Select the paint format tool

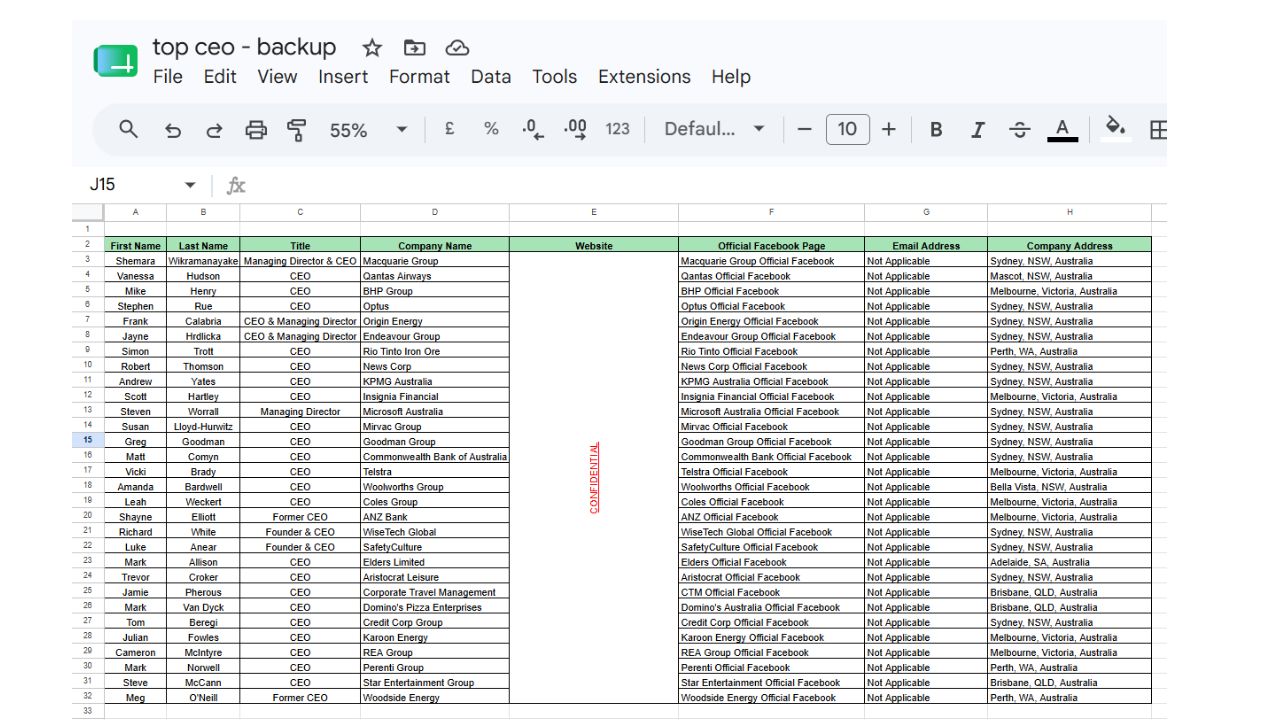297,130
